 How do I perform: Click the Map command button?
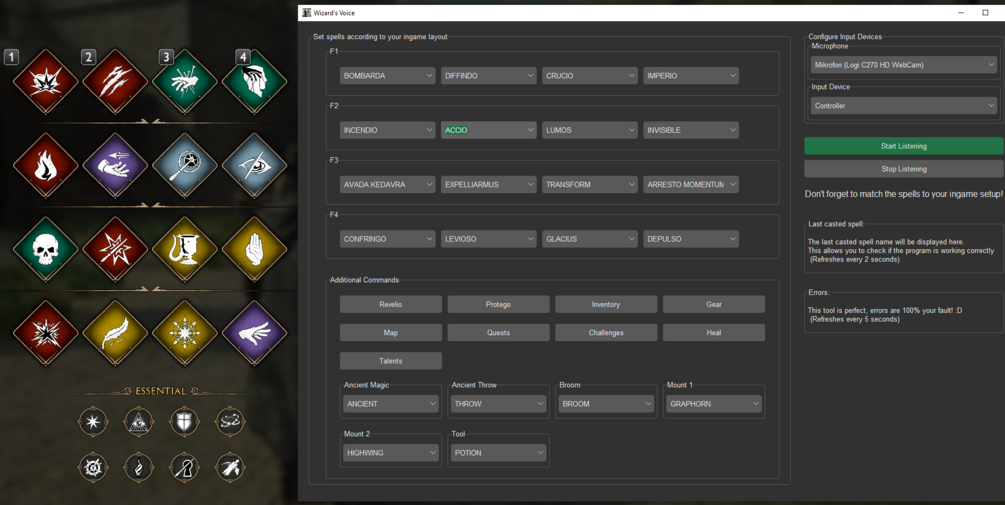coord(391,333)
